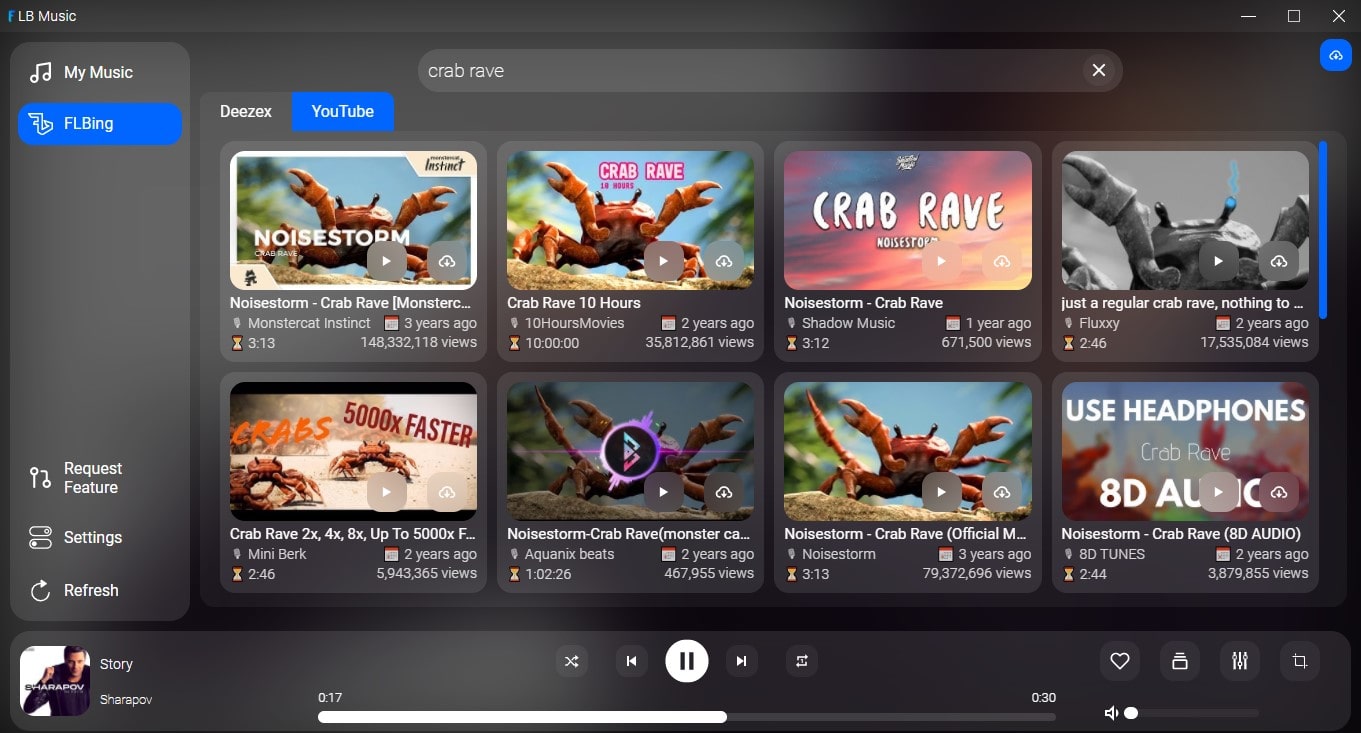Maximize the LB Music window
The image size is (1361, 733).
tap(1294, 16)
